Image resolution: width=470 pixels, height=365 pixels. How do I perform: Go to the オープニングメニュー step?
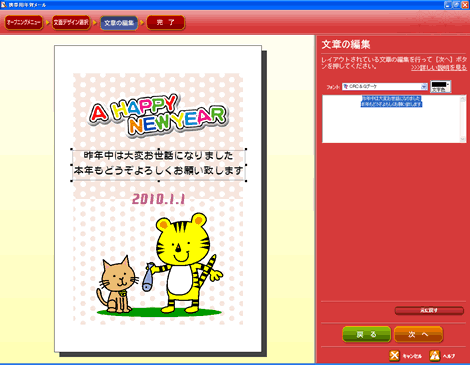click(x=24, y=23)
